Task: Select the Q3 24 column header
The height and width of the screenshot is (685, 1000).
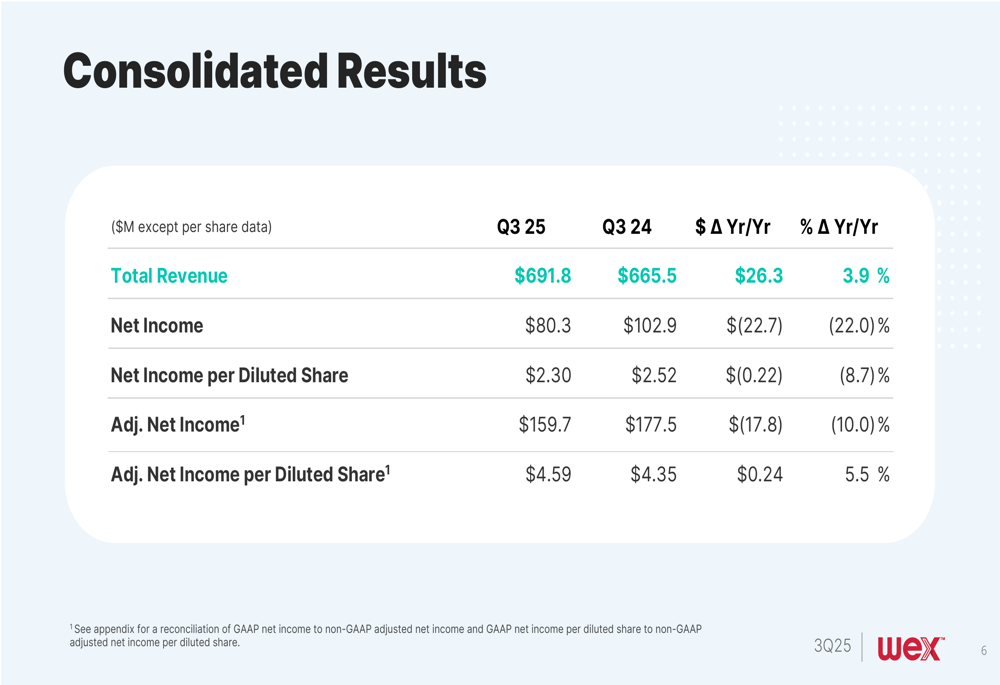Action: tap(627, 227)
